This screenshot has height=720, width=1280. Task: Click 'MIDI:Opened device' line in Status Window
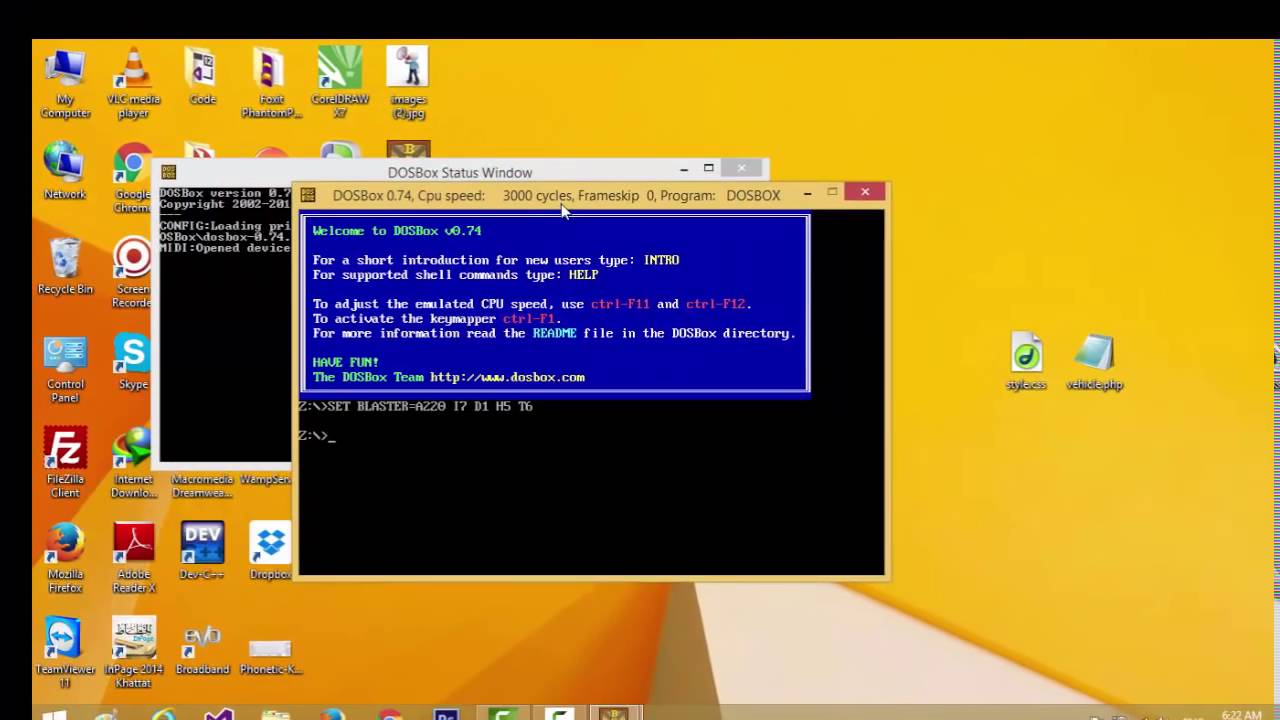pyautogui.click(x=225, y=248)
